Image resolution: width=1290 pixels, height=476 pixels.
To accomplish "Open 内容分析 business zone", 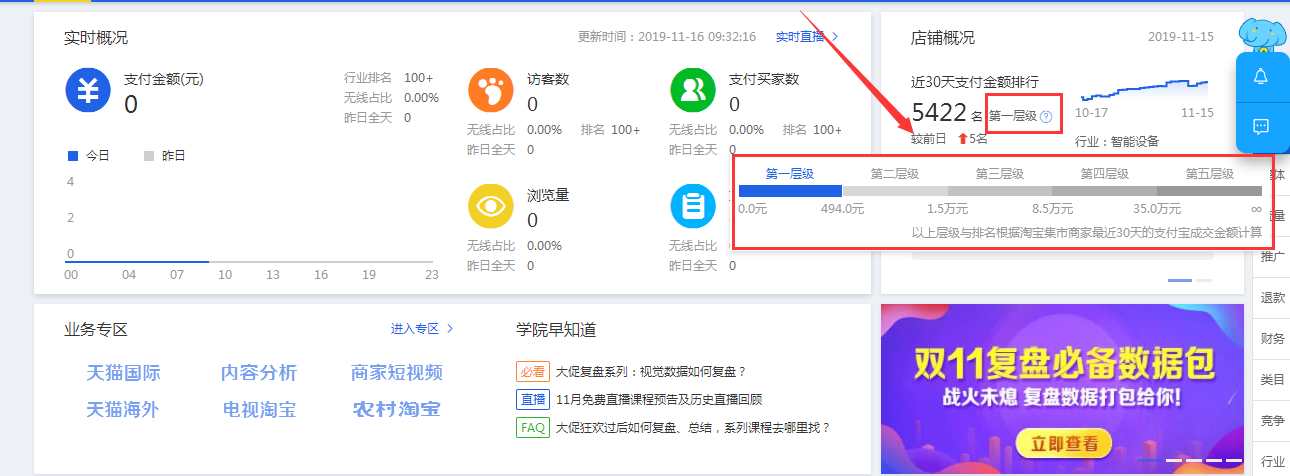I will point(259,373).
